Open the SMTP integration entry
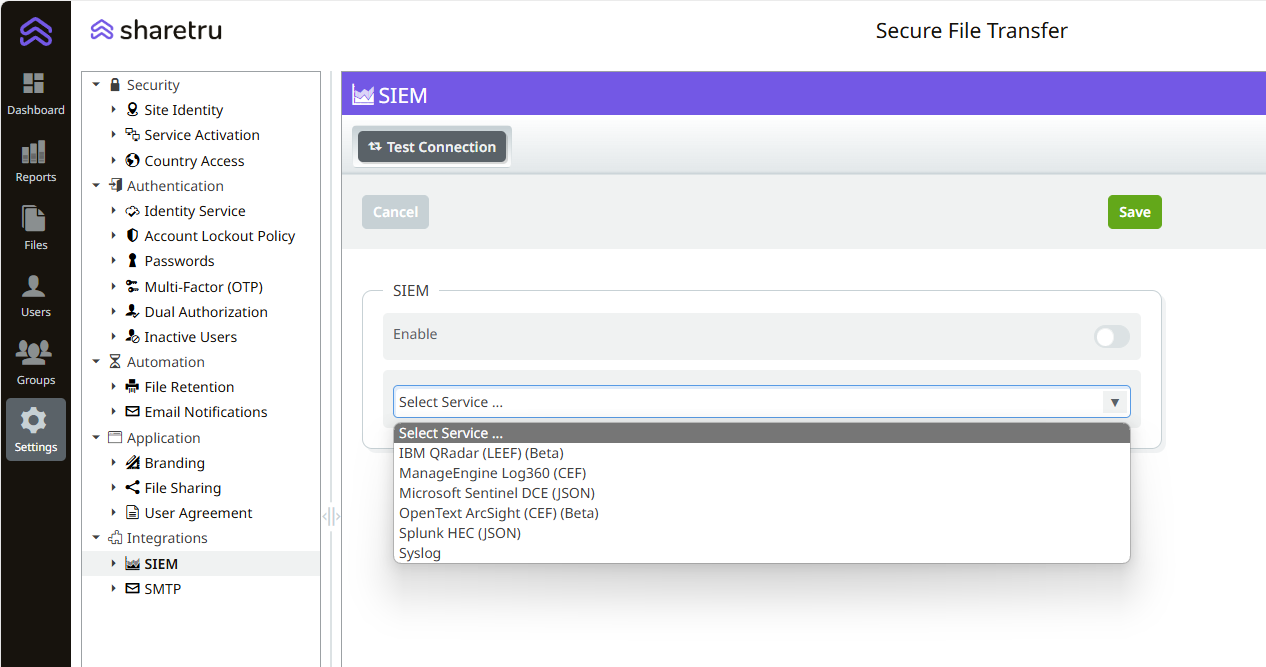The image size is (1266, 667). [160, 588]
